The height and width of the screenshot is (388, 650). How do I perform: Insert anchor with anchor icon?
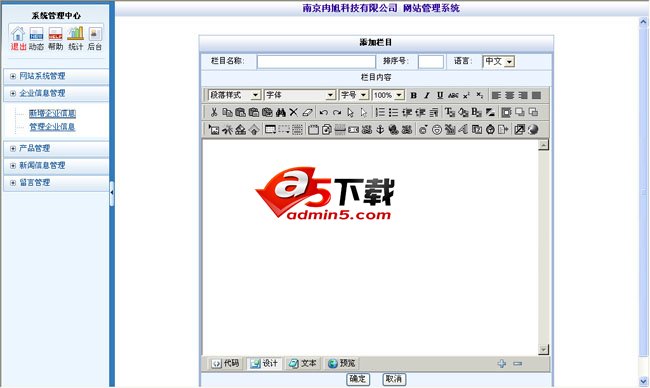coord(380,130)
